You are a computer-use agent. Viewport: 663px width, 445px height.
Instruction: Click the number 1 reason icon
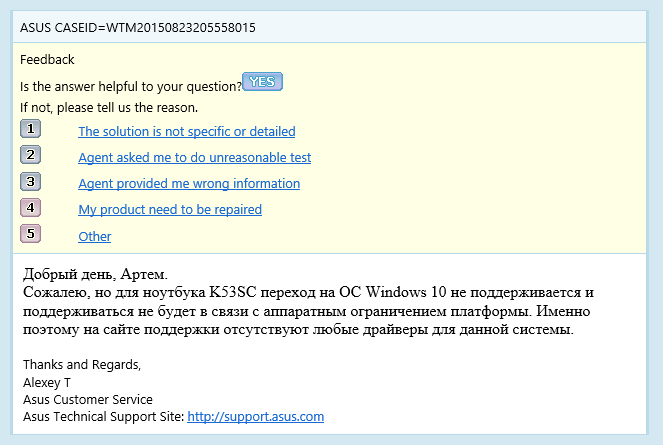[30, 129]
